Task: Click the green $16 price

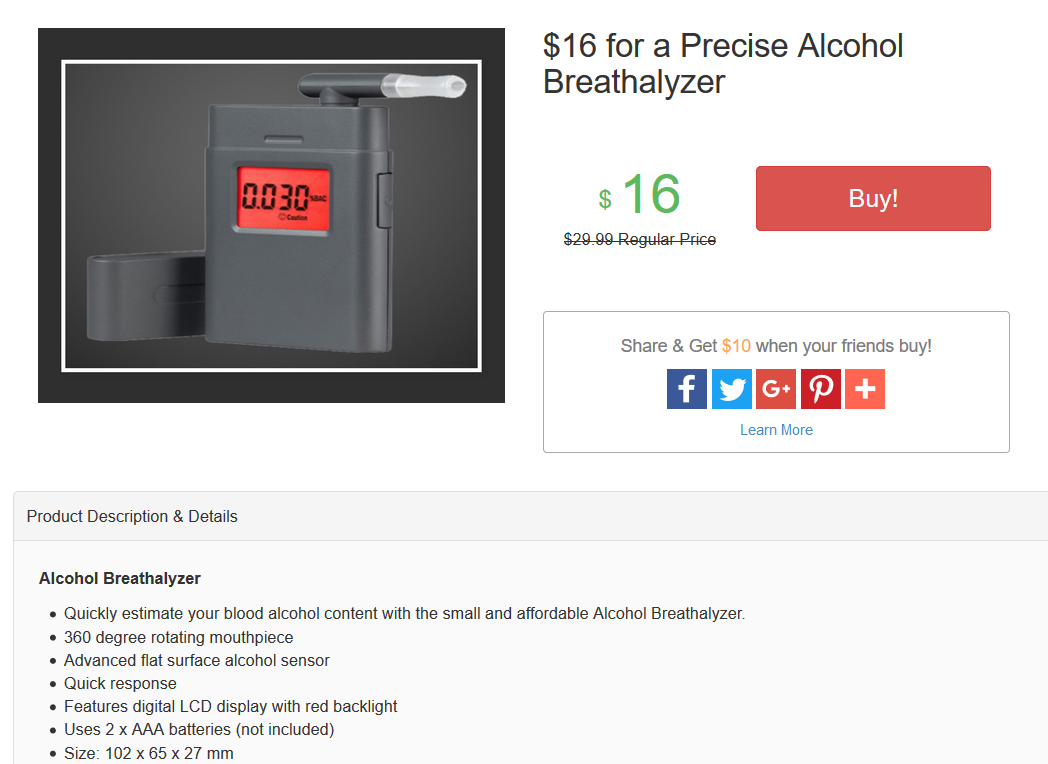Action: (641, 195)
